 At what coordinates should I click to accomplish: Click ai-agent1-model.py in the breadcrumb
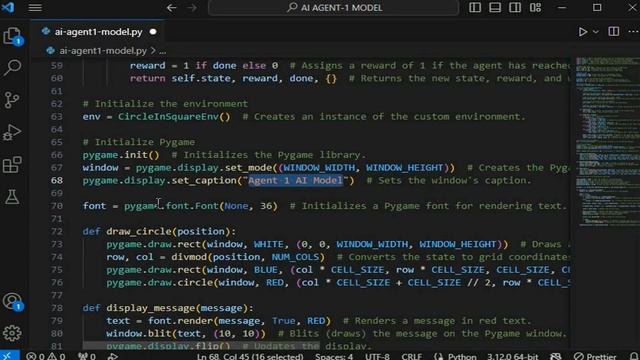[103, 51]
